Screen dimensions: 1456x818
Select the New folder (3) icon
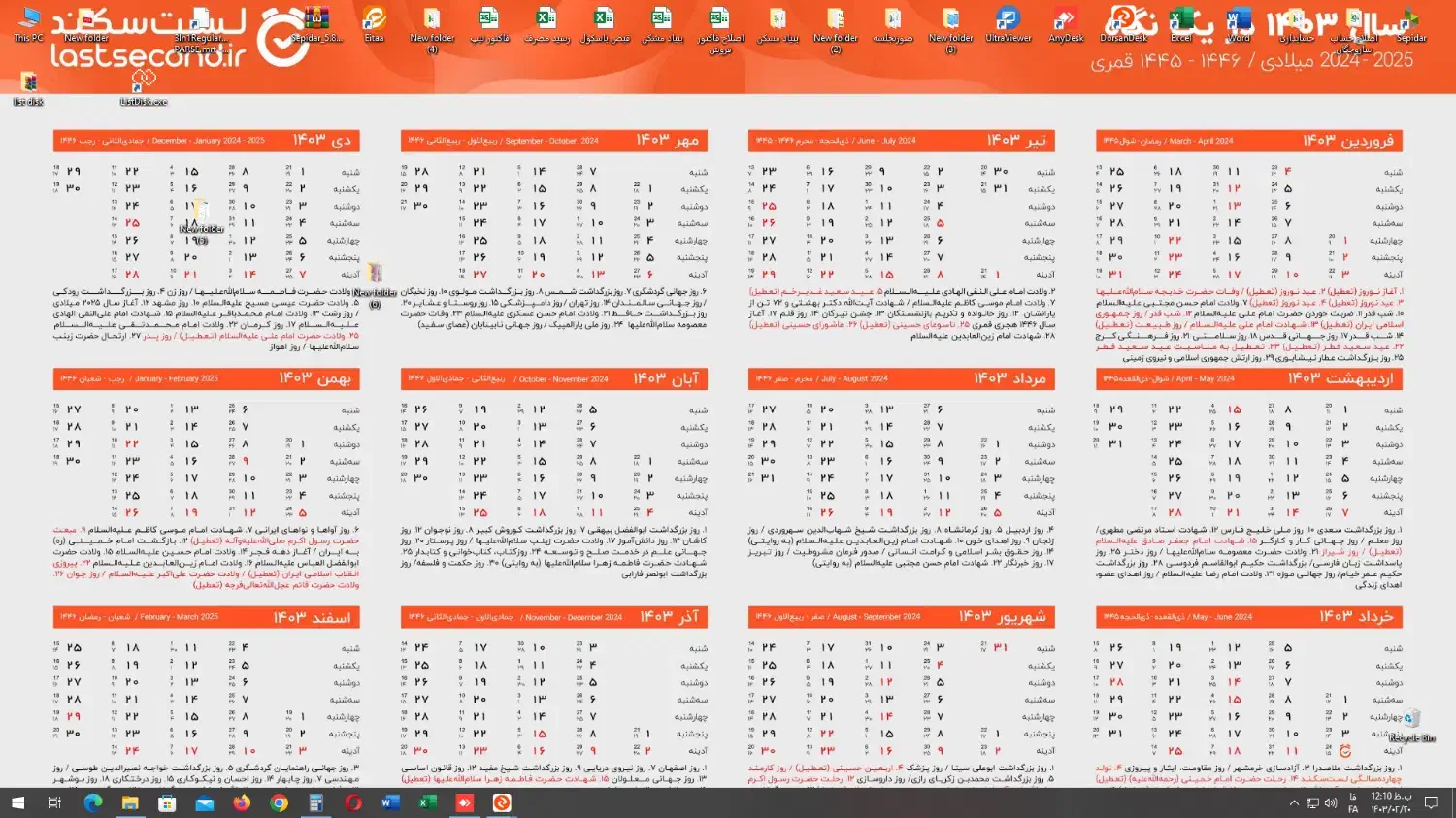point(951,29)
